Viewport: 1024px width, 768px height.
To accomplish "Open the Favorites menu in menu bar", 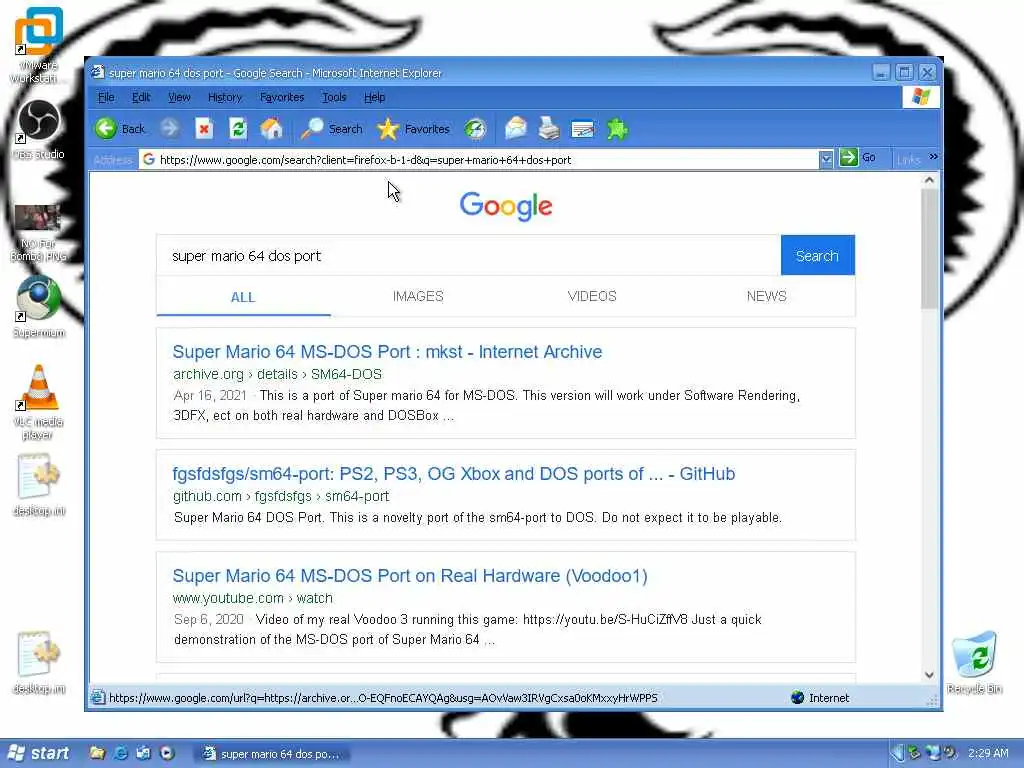I will 282,97.
